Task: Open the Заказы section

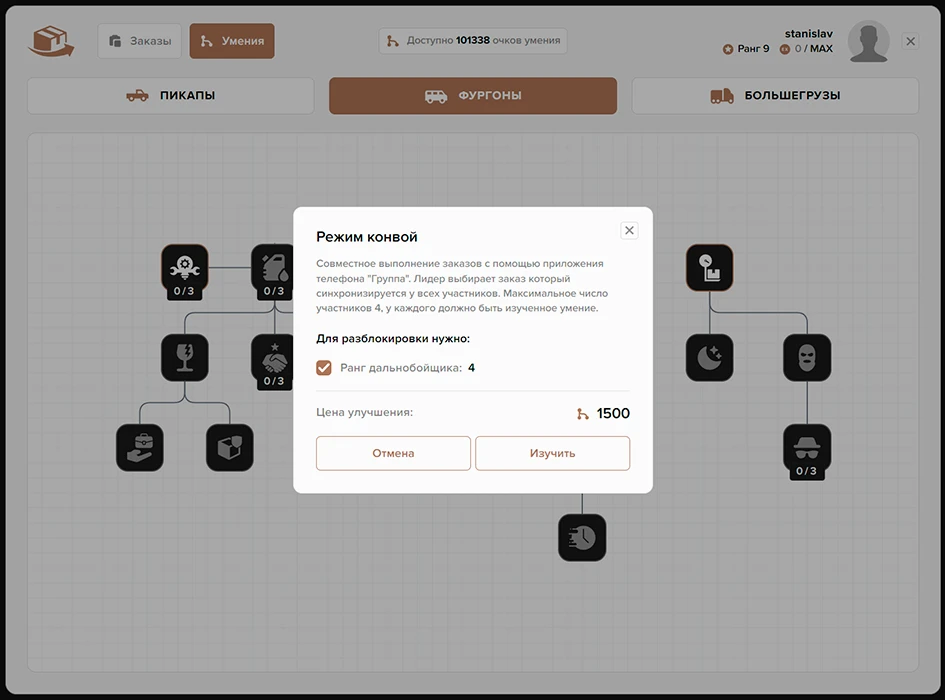Action: click(140, 41)
